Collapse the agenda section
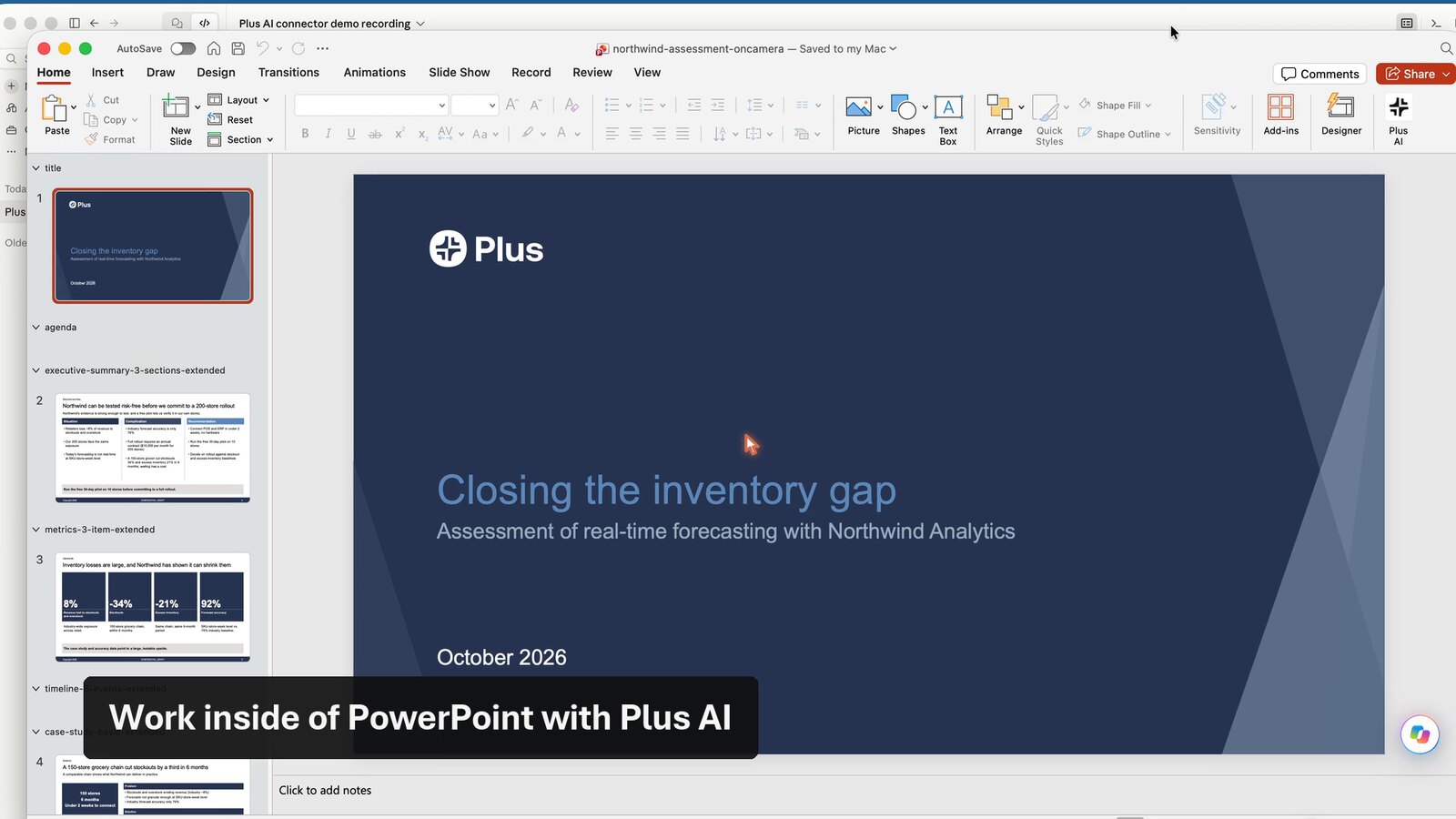Image resolution: width=1456 pixels, height=819 pixels. [x=35, y=328]
